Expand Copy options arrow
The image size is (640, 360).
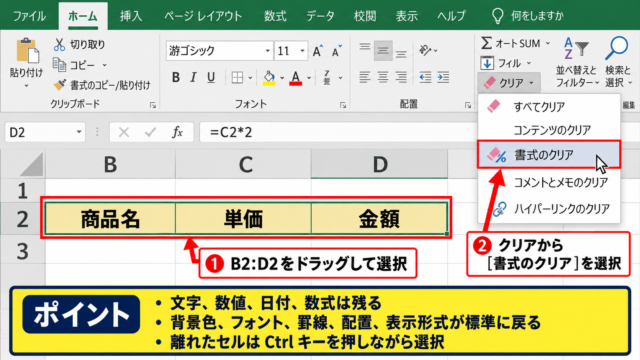[x=104, y=65]
